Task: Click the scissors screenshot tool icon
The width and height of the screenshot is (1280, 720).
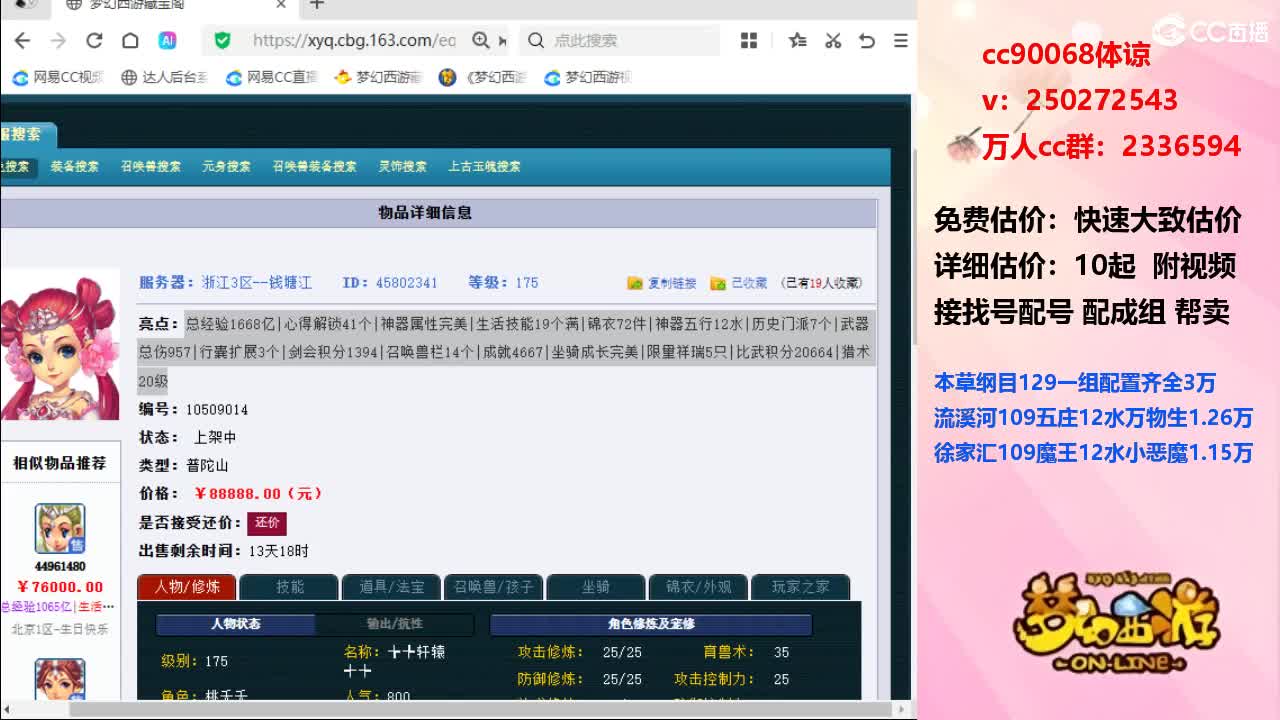Action: (832, 40)
